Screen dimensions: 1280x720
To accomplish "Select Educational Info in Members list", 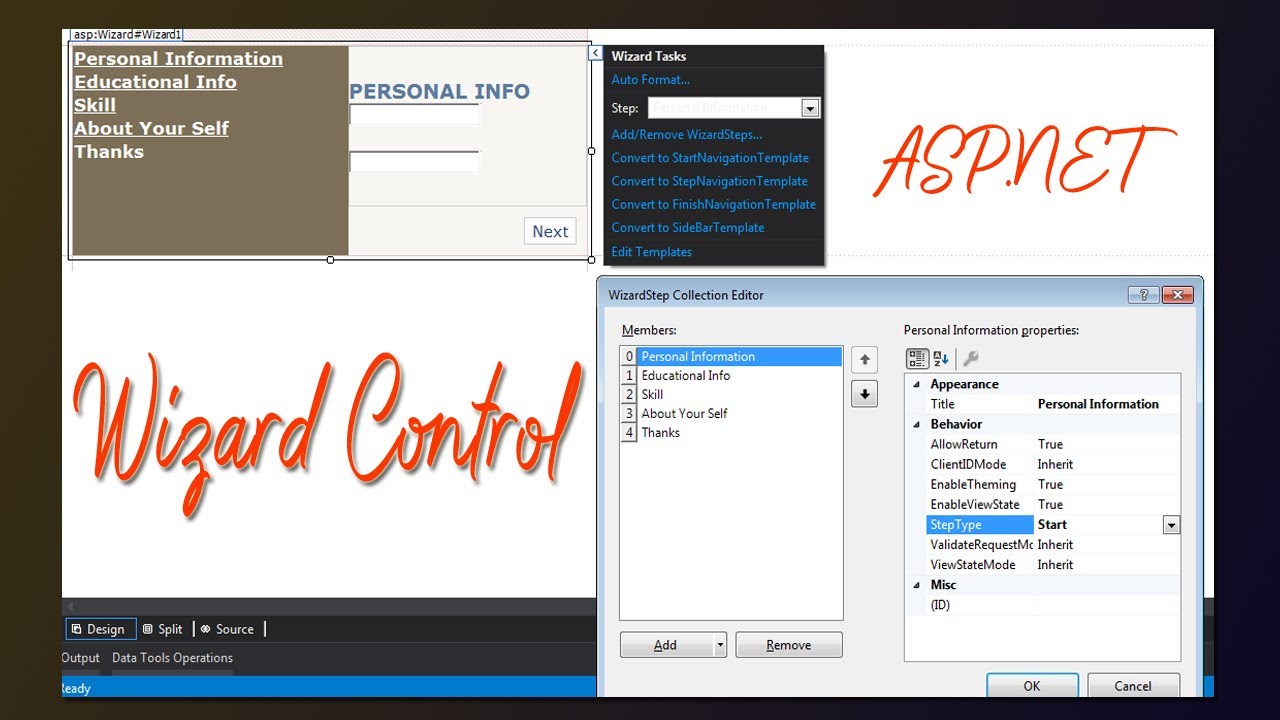I will tap(731, 375).
